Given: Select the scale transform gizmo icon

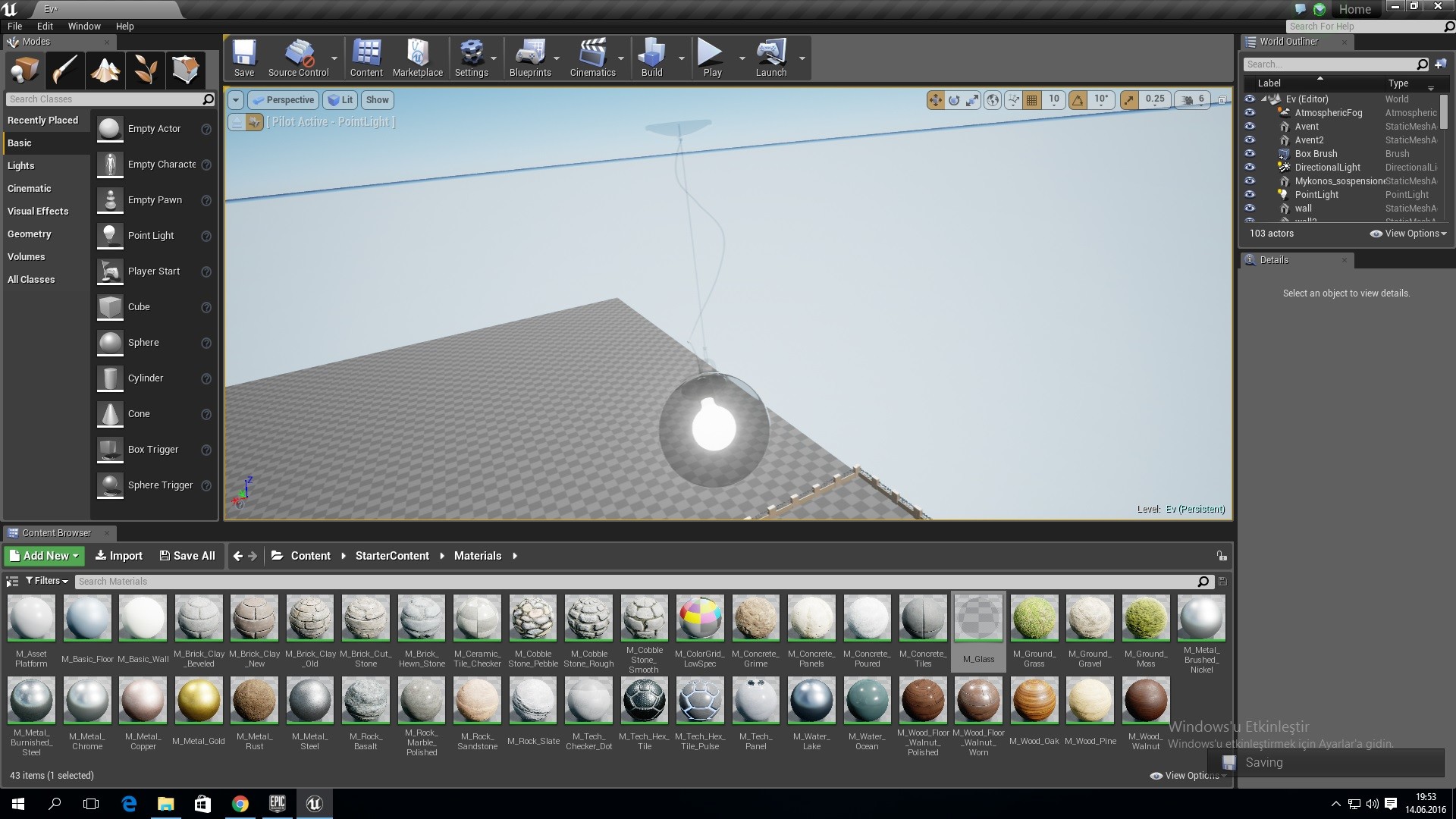Looking at the screenshot, I should [x=972, y=100].
